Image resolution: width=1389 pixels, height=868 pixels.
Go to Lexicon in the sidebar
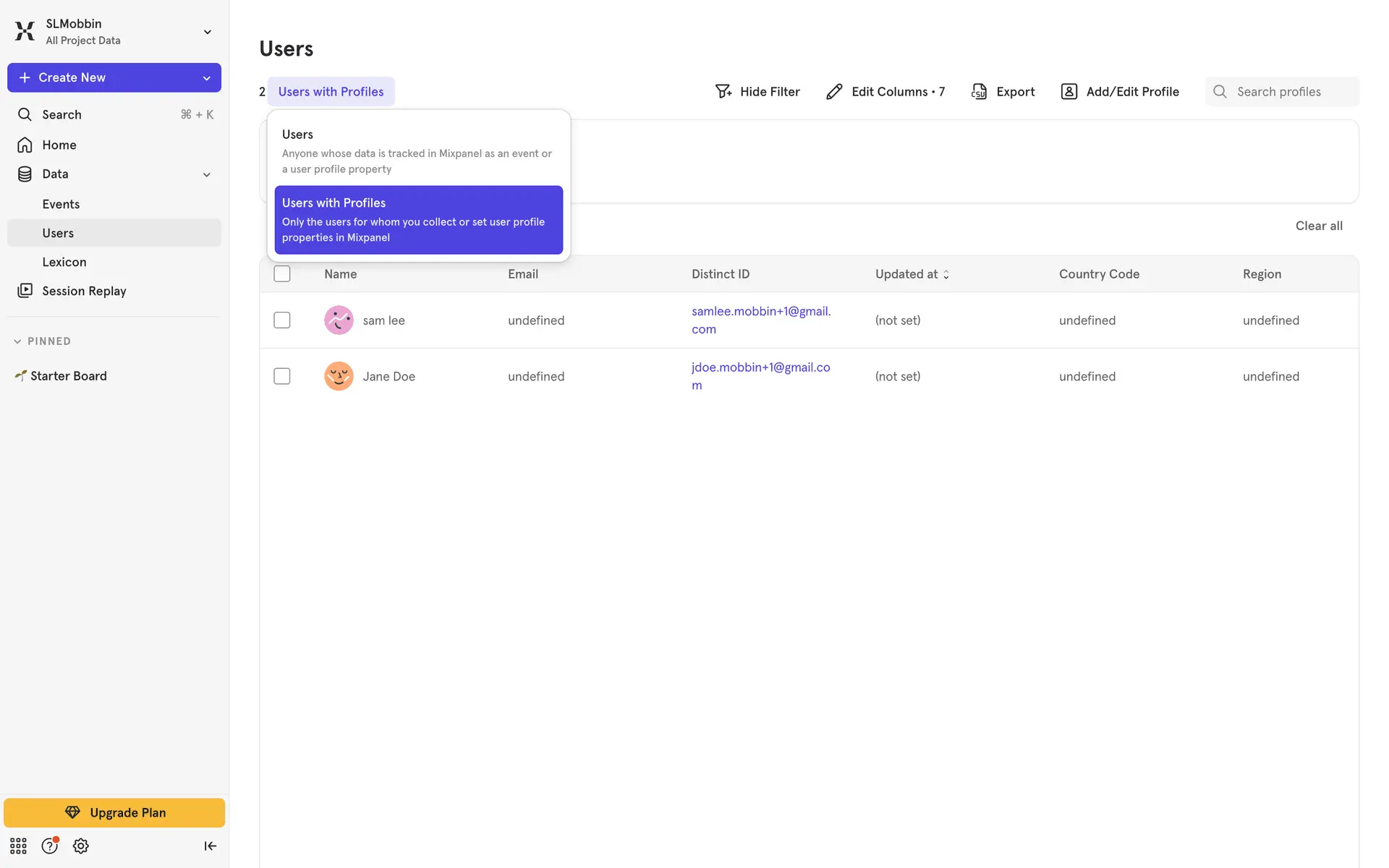click(x=64, y=262)
